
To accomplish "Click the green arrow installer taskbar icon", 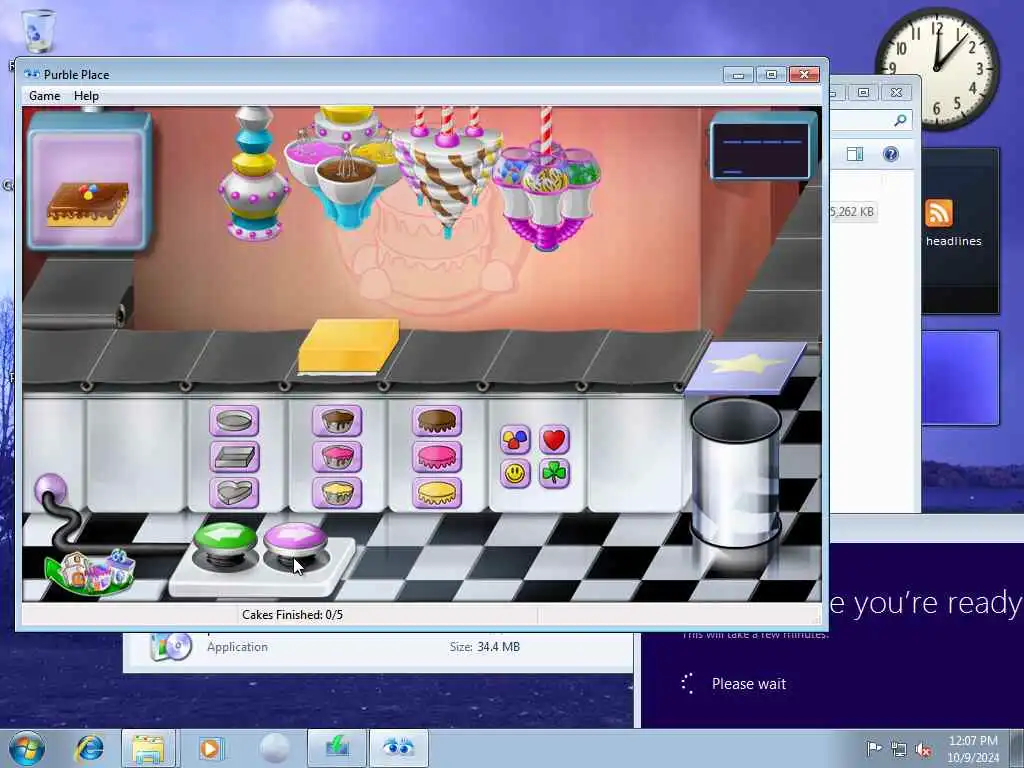I will [x=337, y=748].
